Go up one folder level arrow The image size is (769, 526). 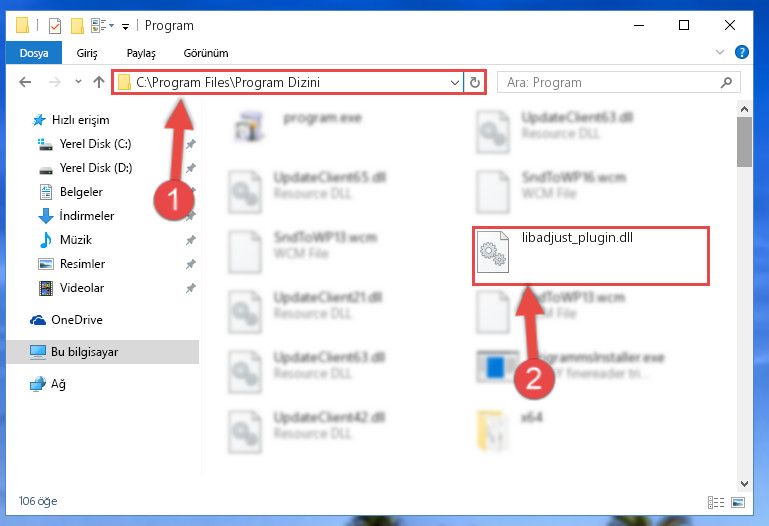coord(99,82)
